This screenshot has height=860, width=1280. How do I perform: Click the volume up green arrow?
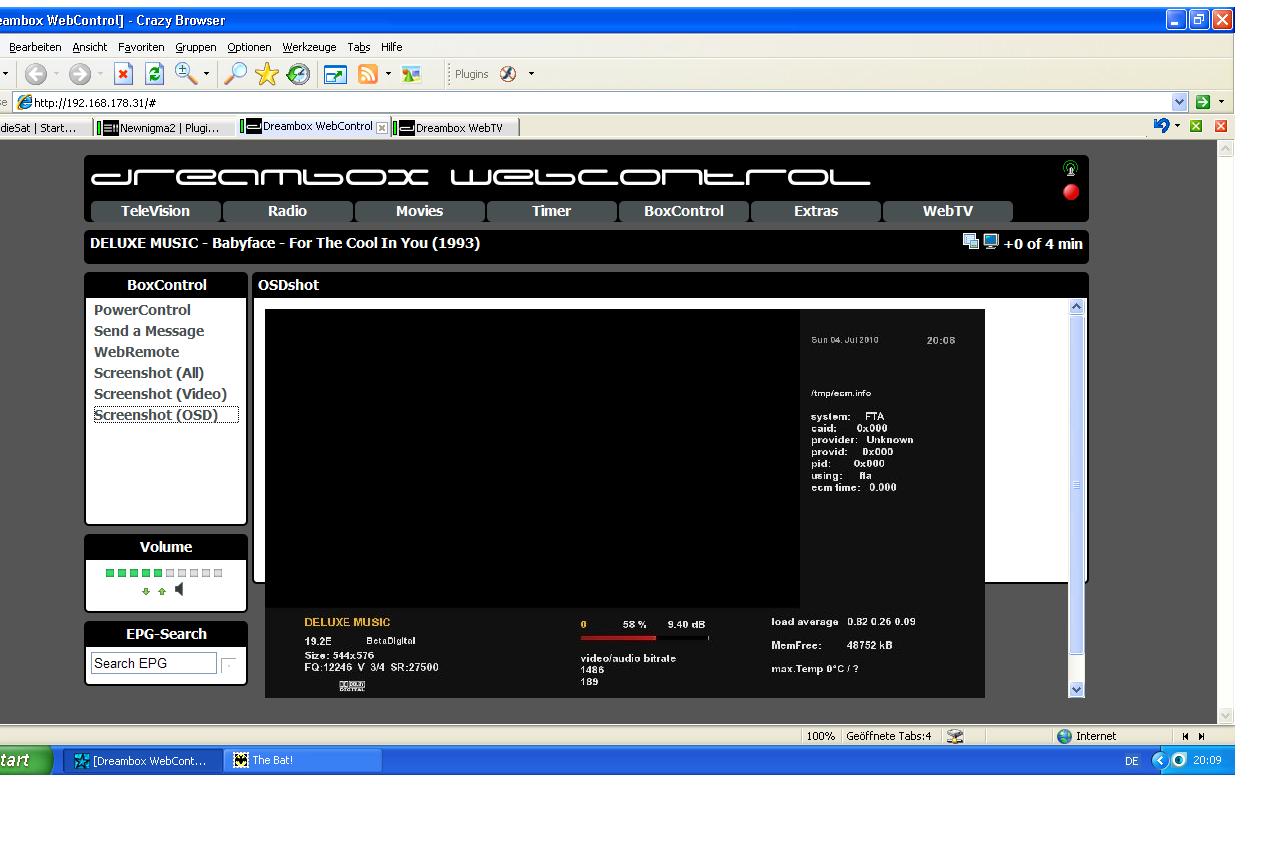tap(161, 591)
